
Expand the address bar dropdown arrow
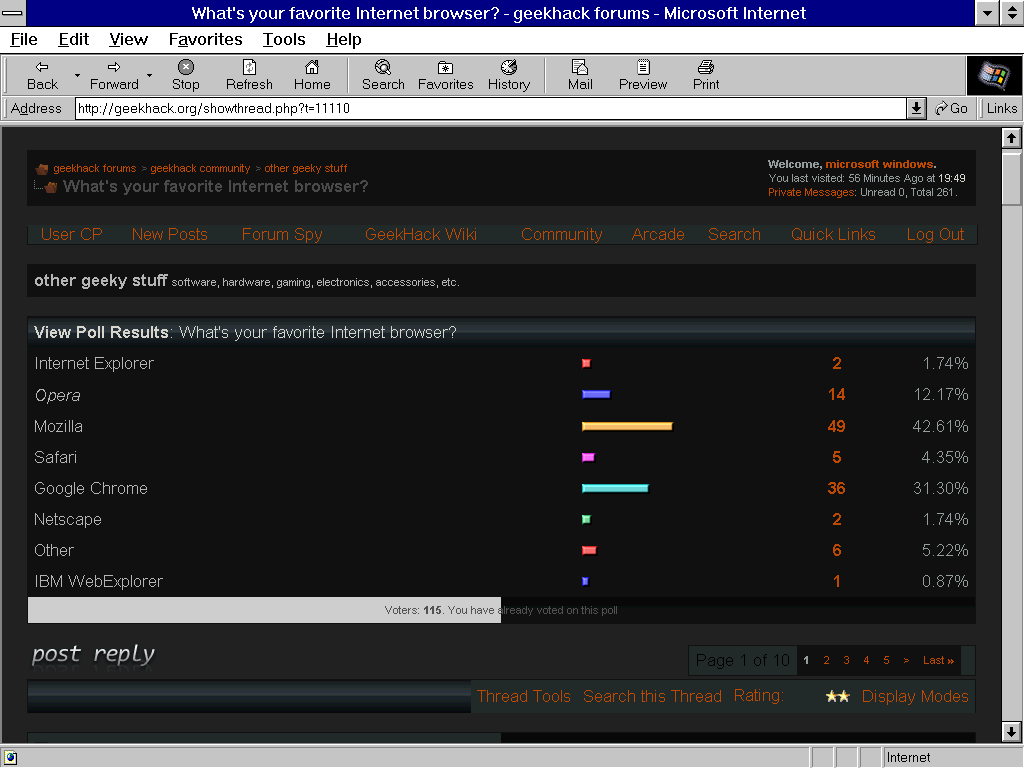916,108
